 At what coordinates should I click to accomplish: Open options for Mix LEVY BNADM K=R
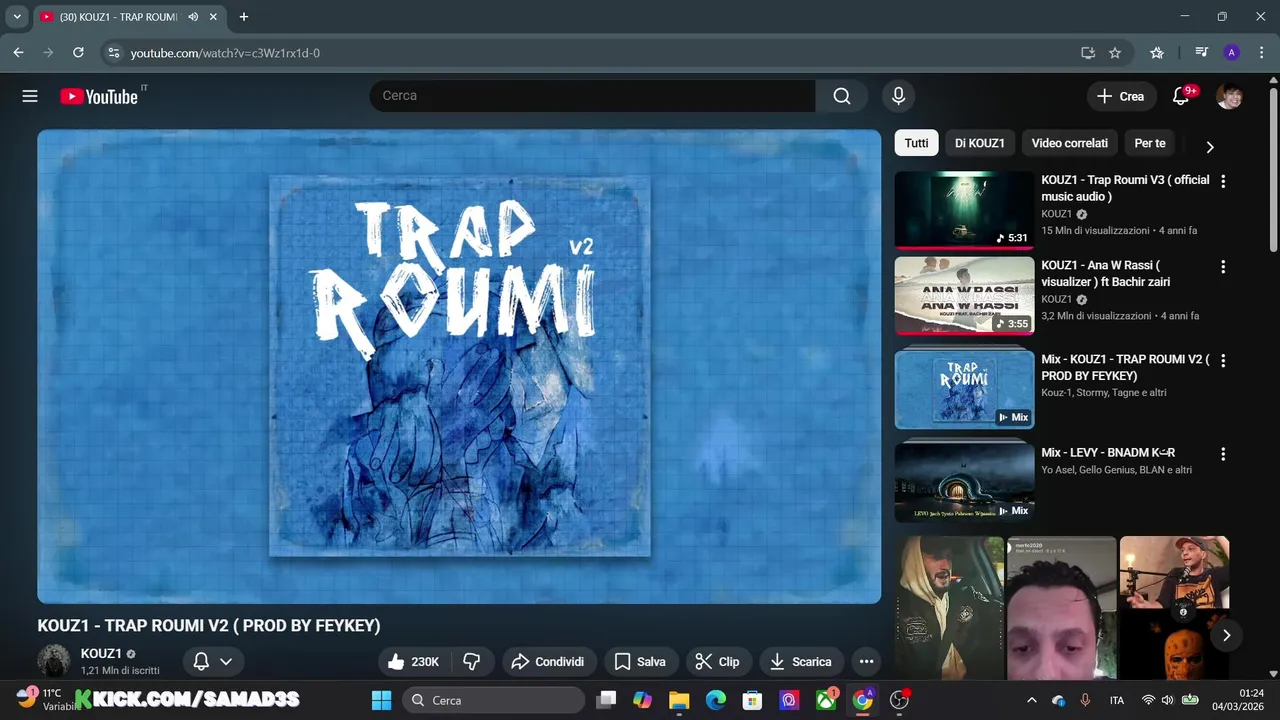[x=1222, y=454]
